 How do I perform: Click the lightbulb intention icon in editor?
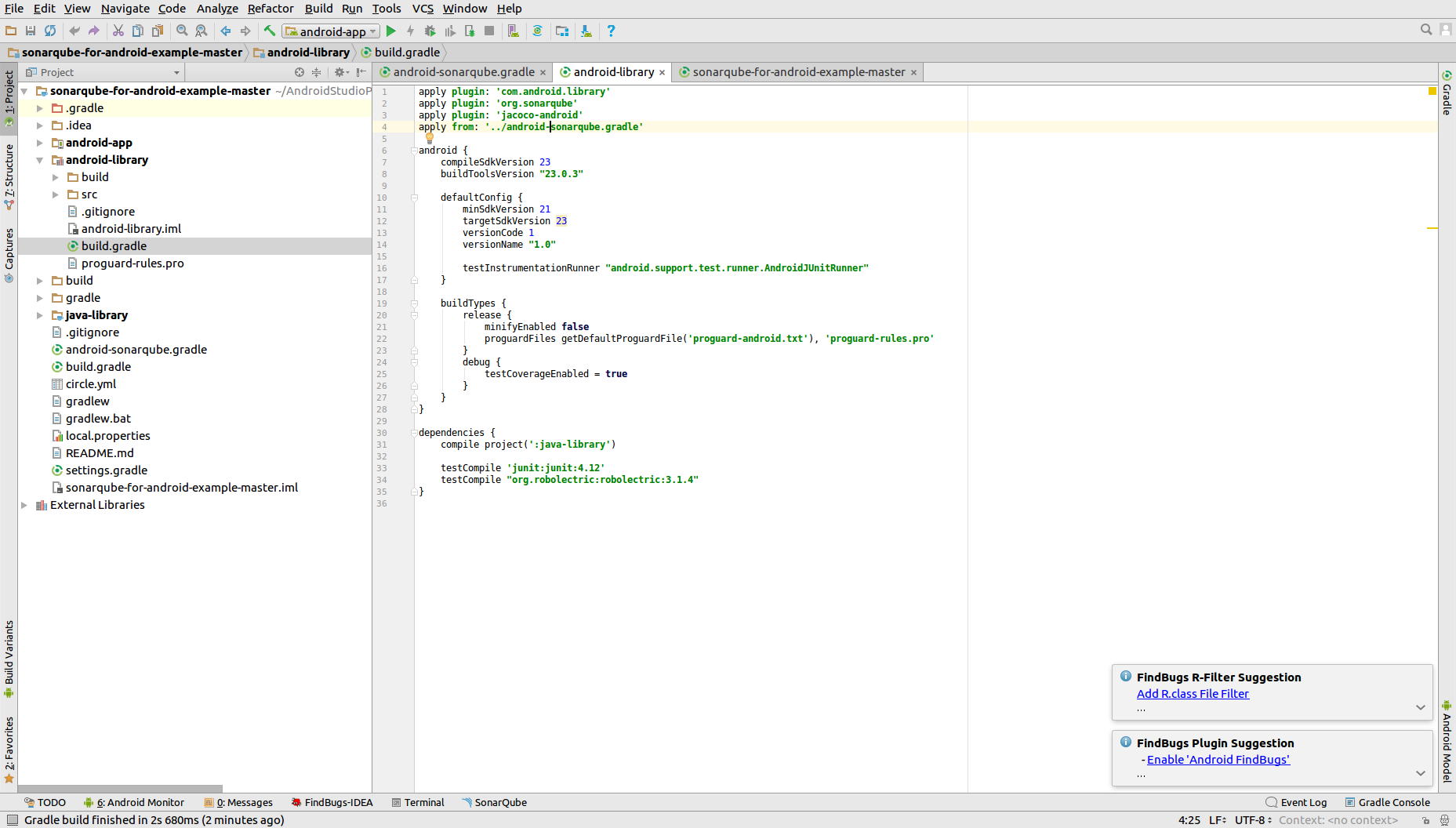coord(429,138)
